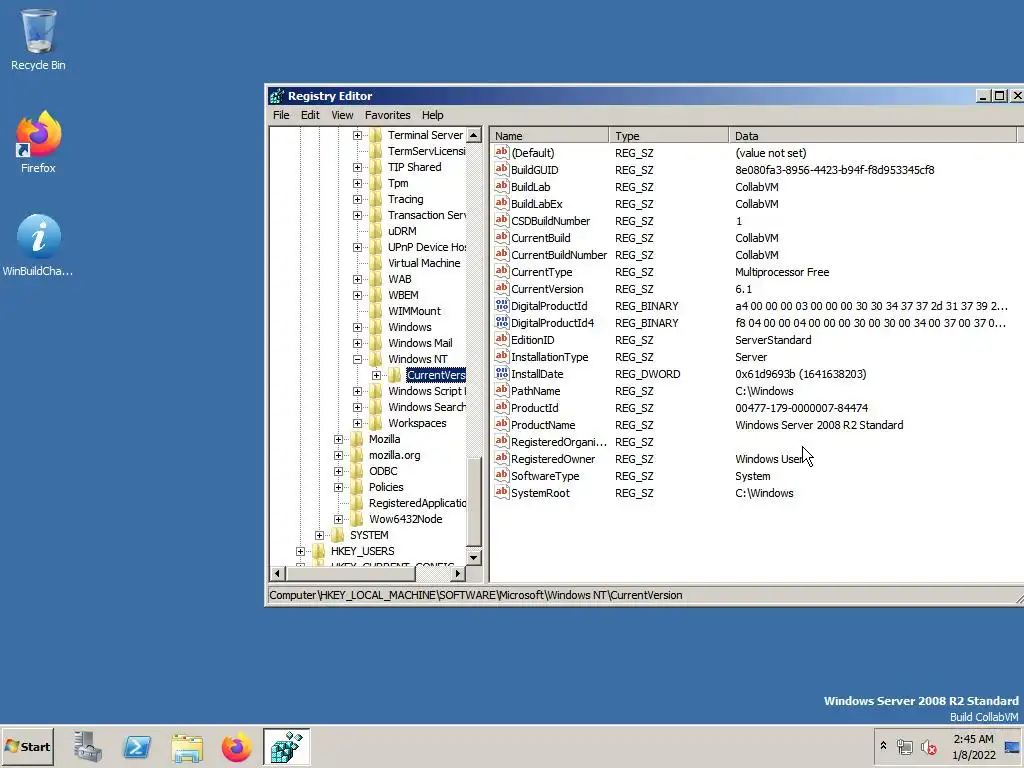Click the Type column header
This screenshot has width=1024, height=768.
click(669, 136)
